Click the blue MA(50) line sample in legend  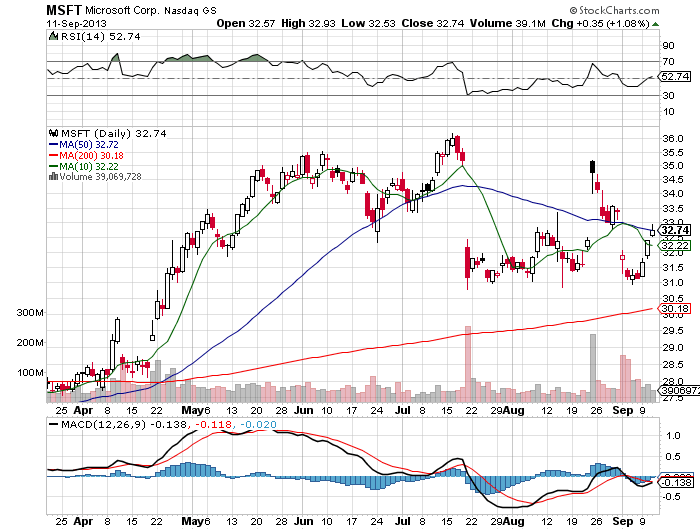coord(53,145)
